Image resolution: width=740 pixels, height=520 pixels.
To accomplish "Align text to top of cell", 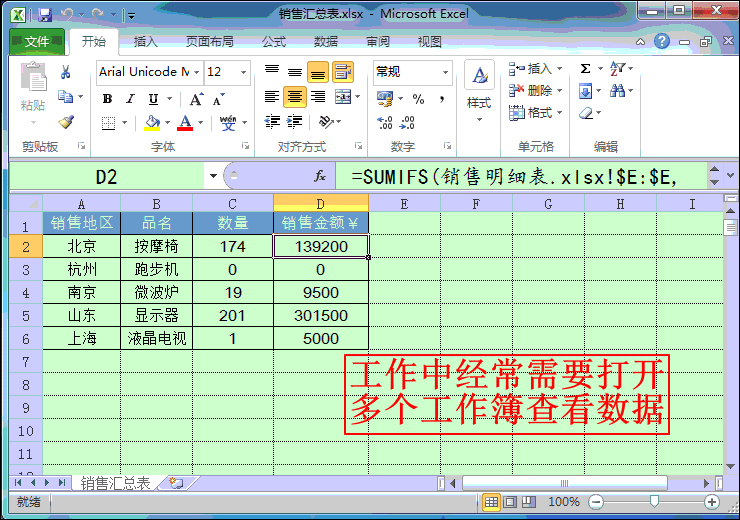I will tap(272, 71).
